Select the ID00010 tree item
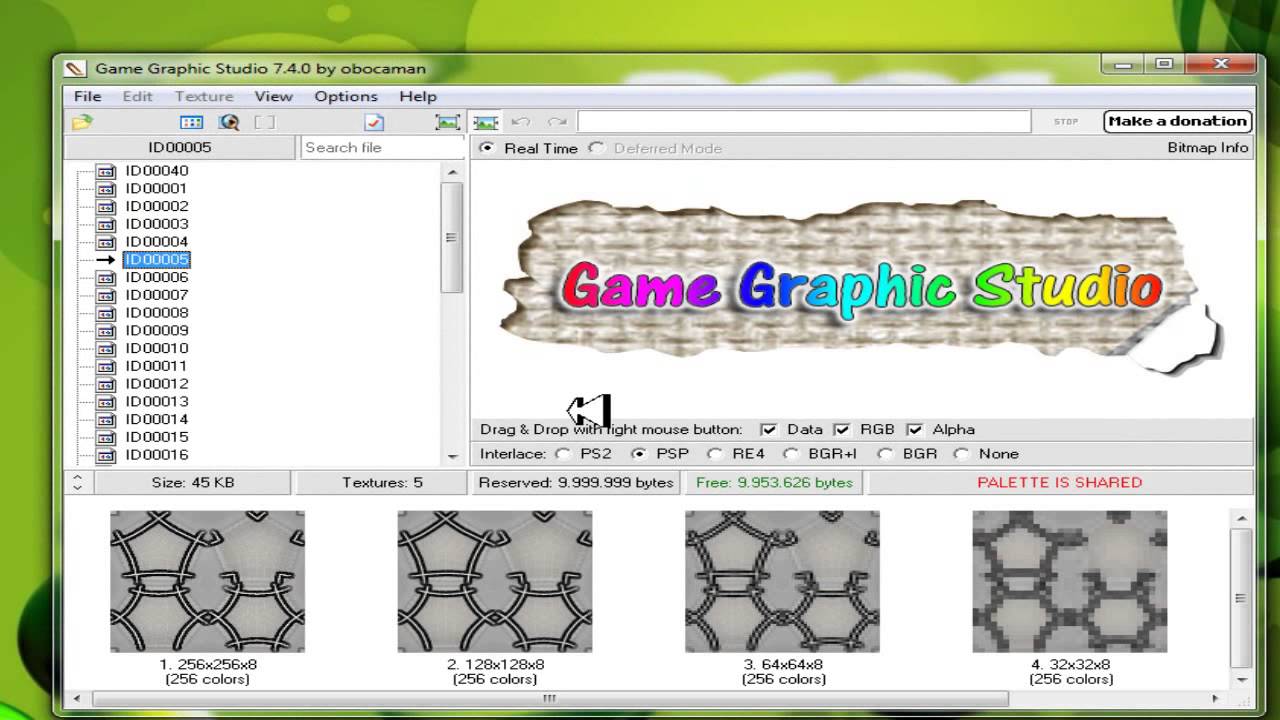This screenshot has width=1280, height=720. click(156, 348)
